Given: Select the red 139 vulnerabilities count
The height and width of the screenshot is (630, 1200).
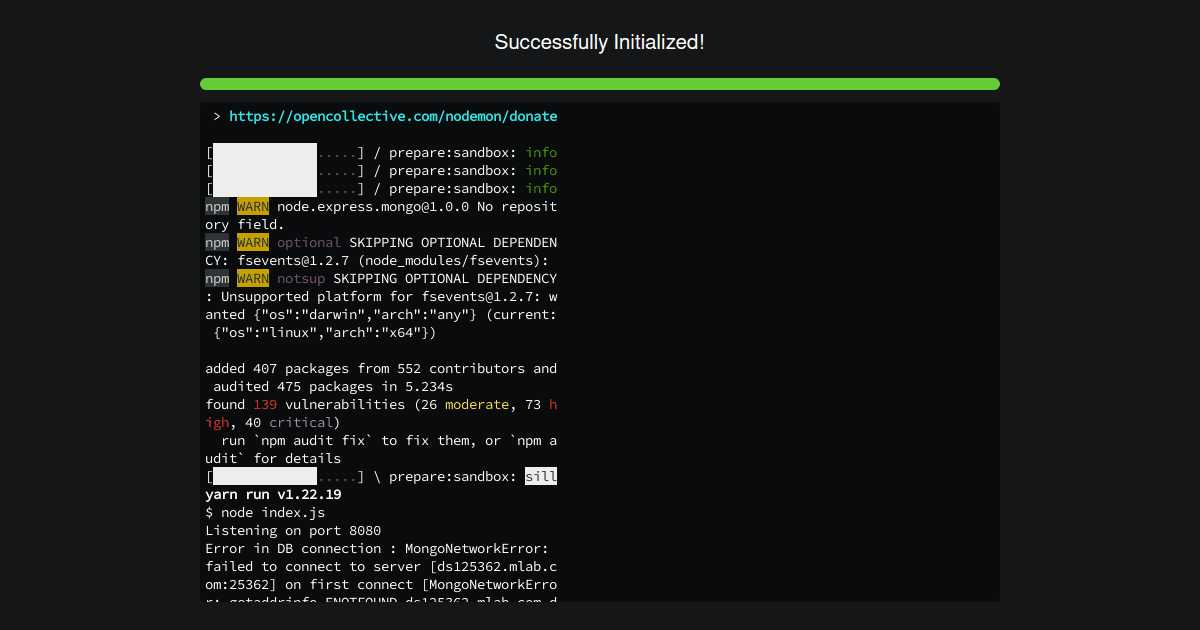Looking at the screenshot, I should point(264,404).
